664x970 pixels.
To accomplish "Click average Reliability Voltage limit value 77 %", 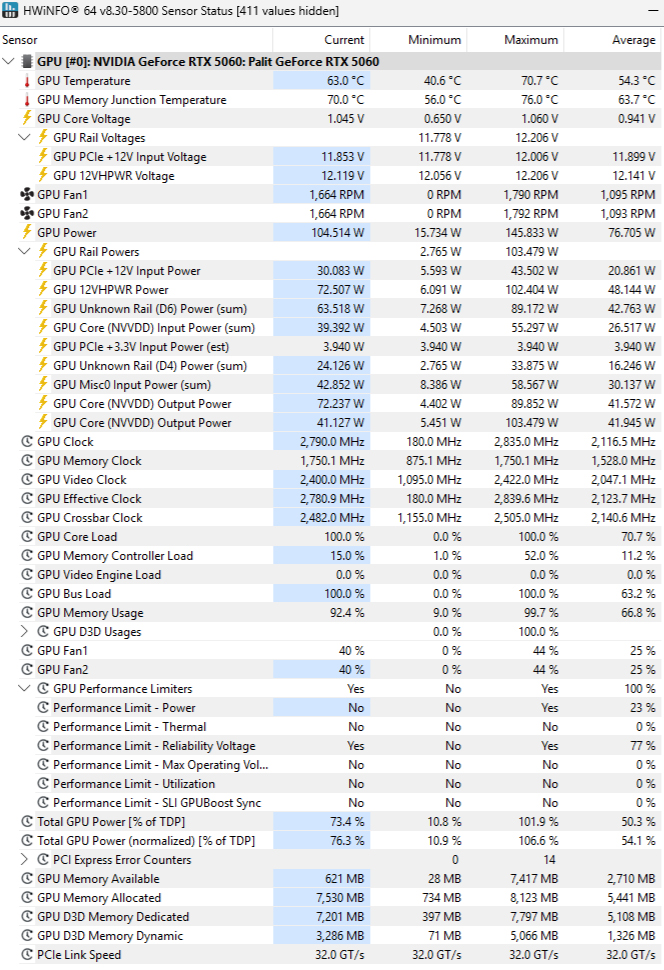I will (x=643, y=745).
